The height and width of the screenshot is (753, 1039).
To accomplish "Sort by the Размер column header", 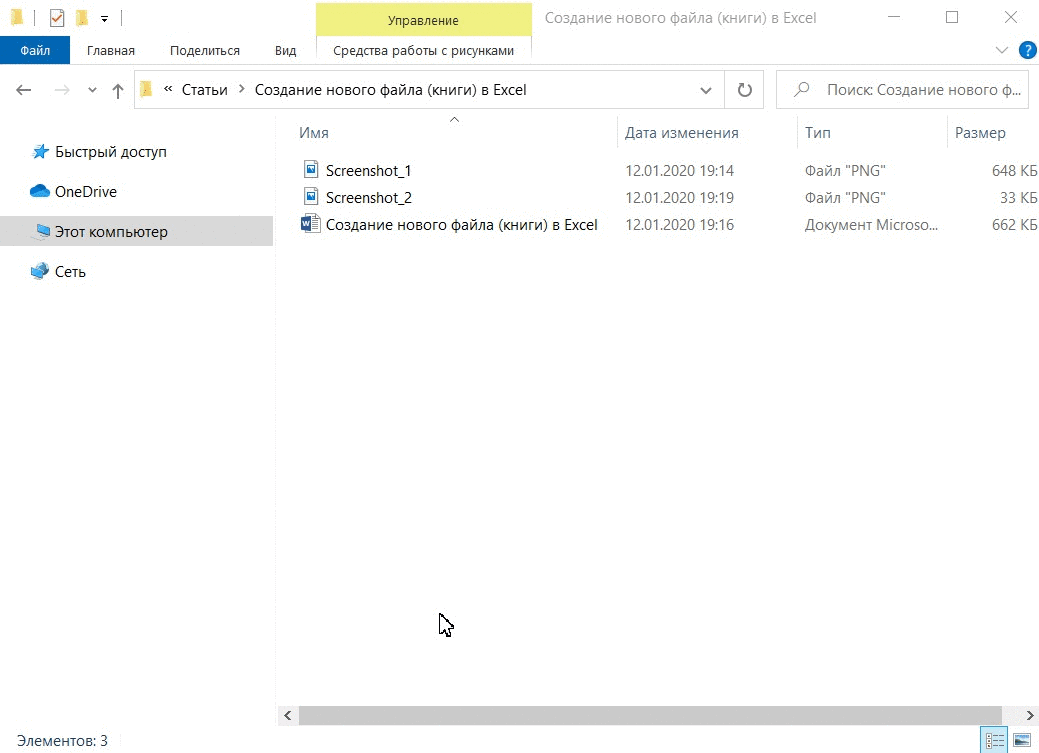I will [x=980, y=133].
